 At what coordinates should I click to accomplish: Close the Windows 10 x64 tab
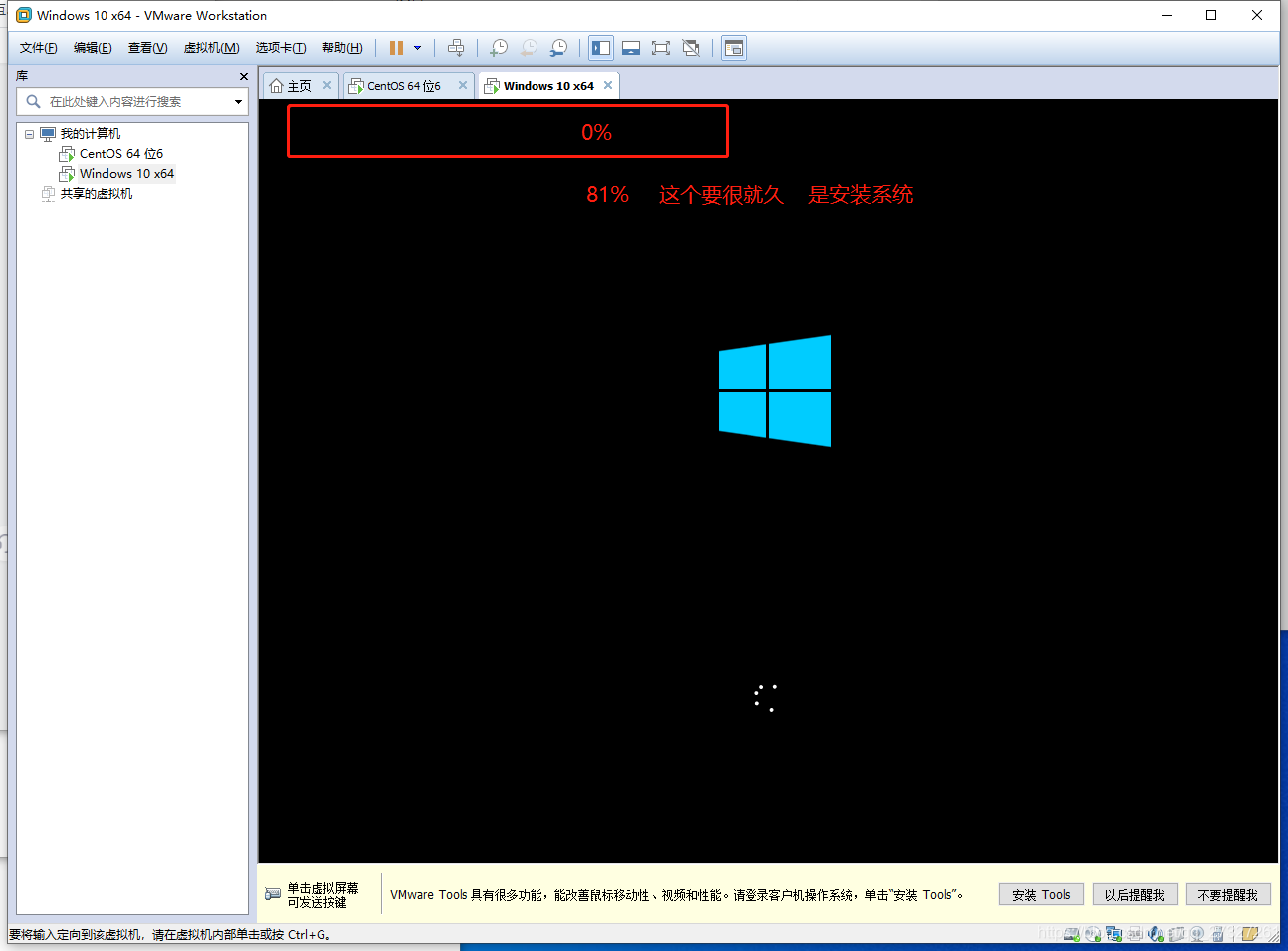608,85
